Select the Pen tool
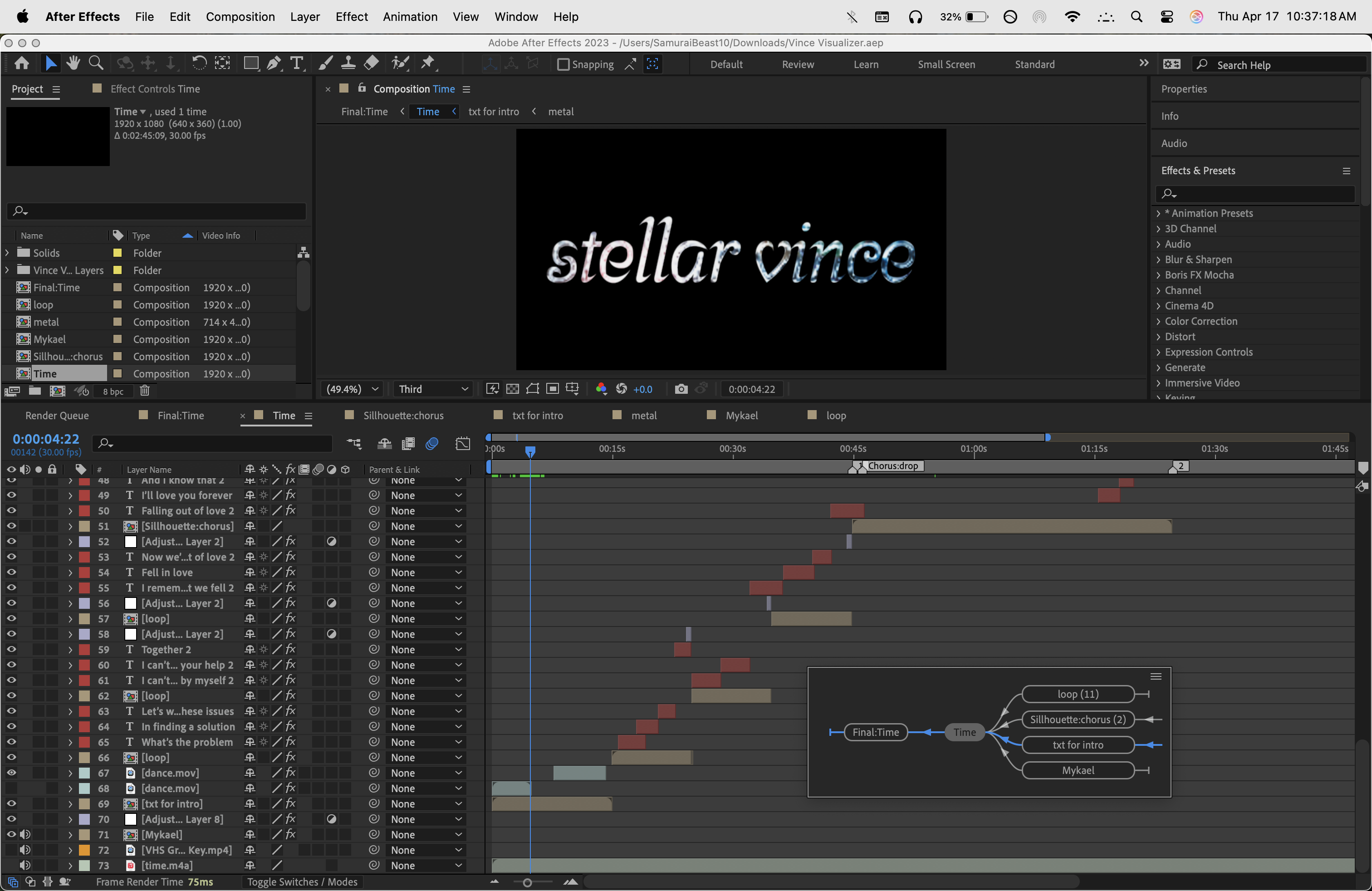Screen dimensions: 1372x891 tap(274, 64)
